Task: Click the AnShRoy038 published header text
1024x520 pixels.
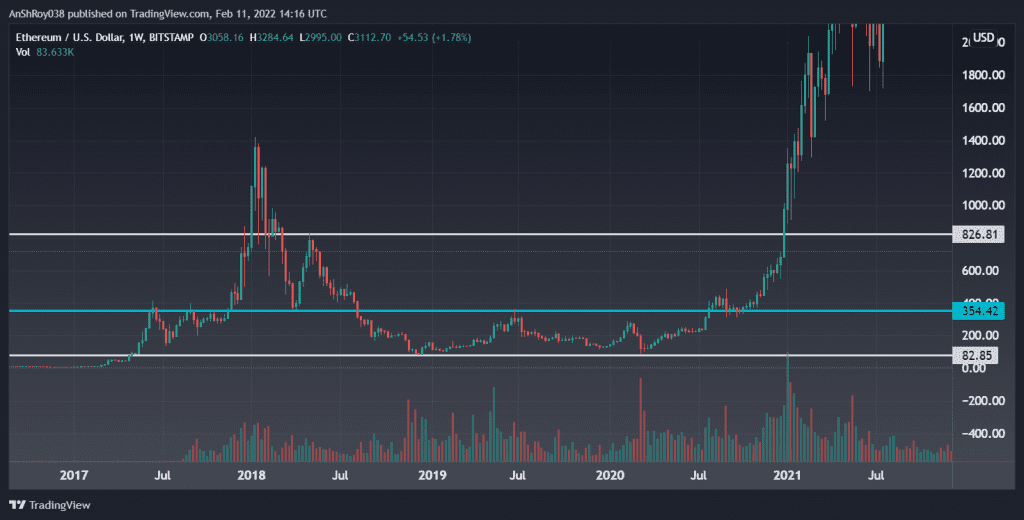Action: point(168,14)
